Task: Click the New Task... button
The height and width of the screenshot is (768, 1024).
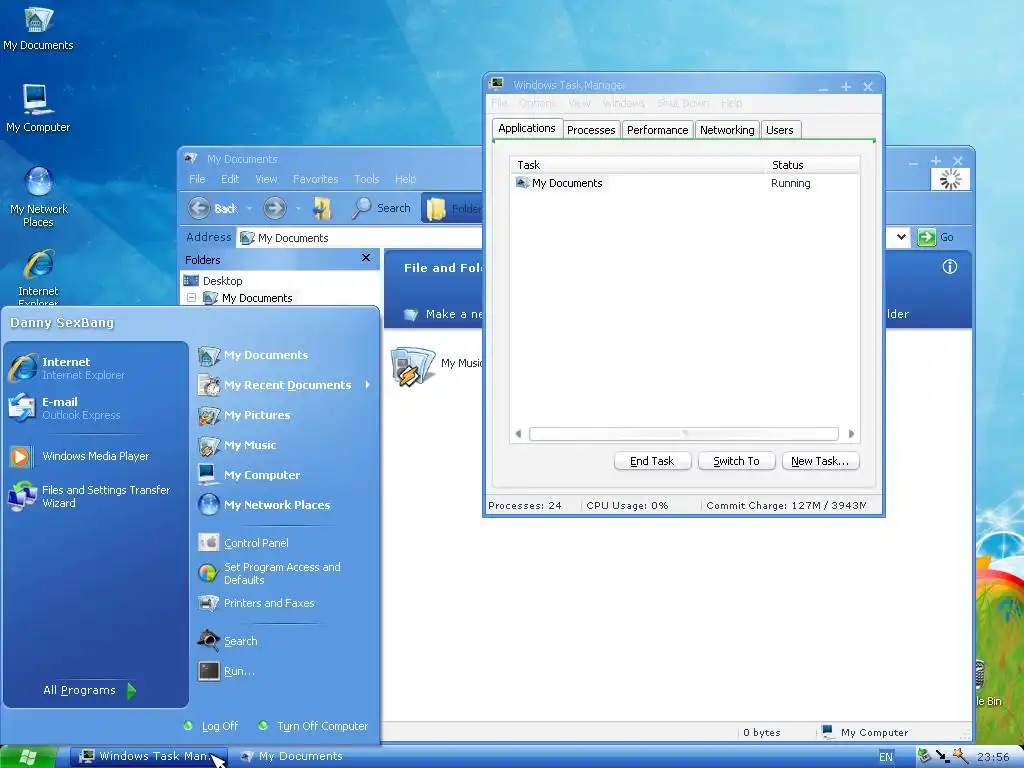Action: click(x=820, y=461)
